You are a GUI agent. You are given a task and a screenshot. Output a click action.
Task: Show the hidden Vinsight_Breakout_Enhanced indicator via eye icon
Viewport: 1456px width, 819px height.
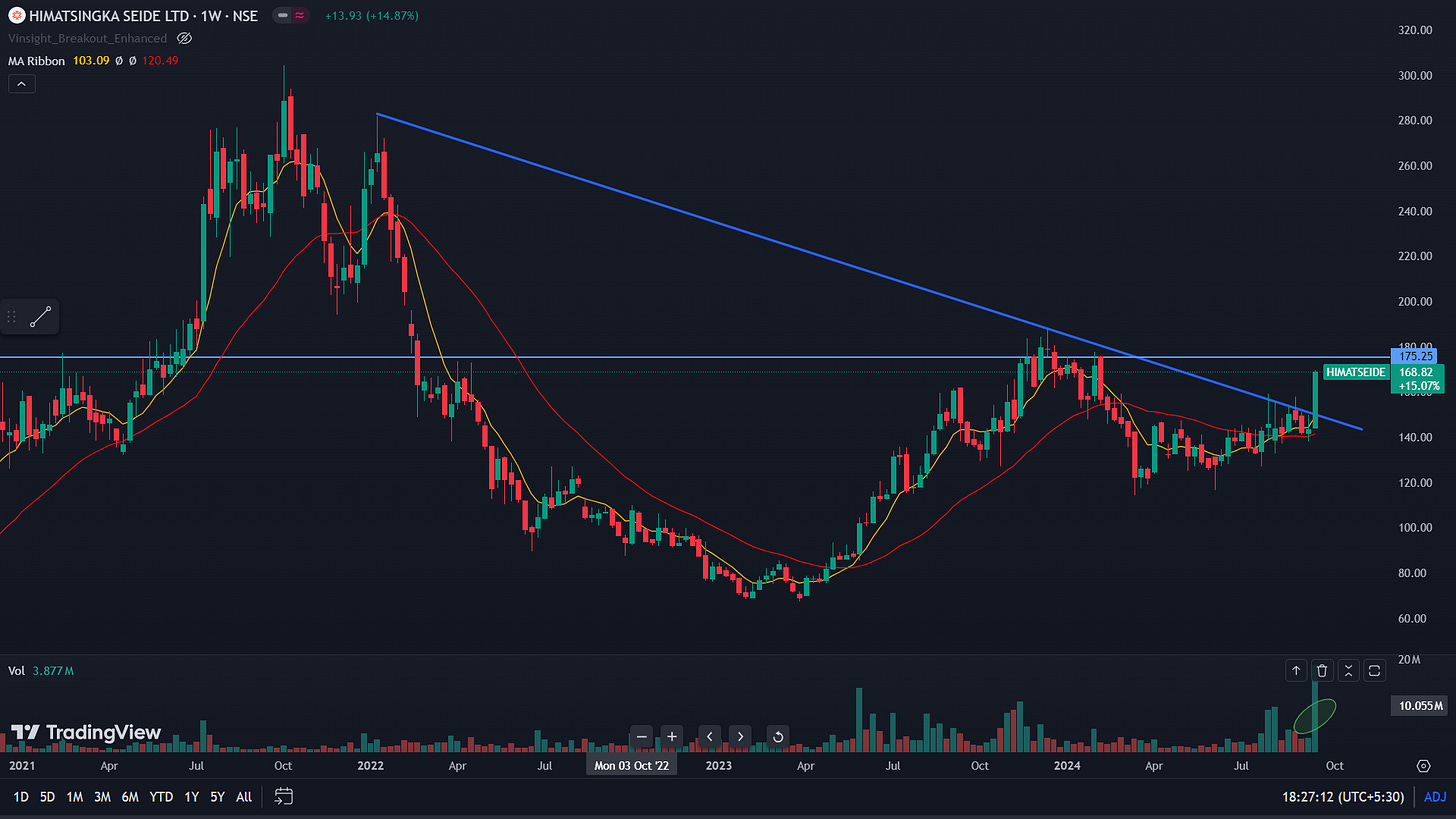pyautogui.click(x=184, y=38)
